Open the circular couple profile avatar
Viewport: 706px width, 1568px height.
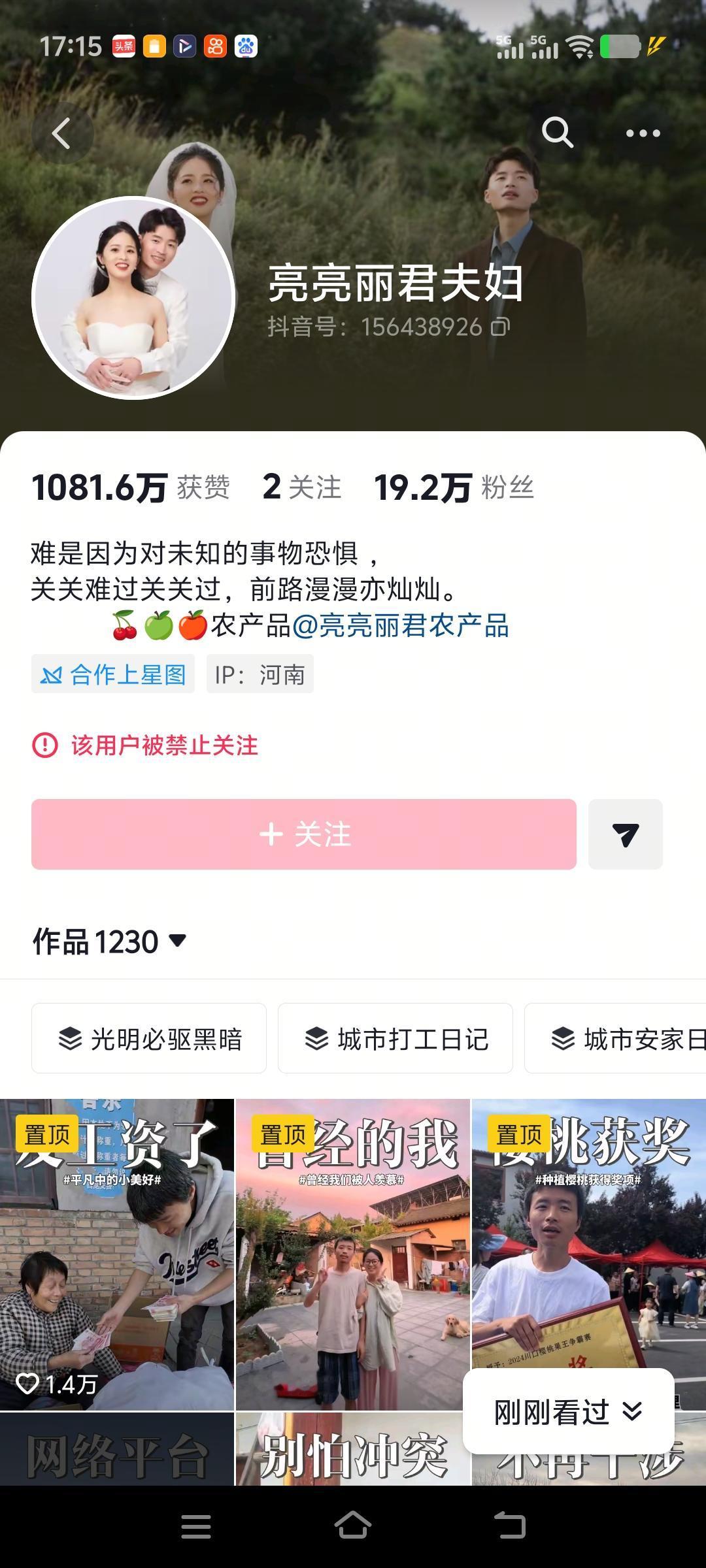134,298
